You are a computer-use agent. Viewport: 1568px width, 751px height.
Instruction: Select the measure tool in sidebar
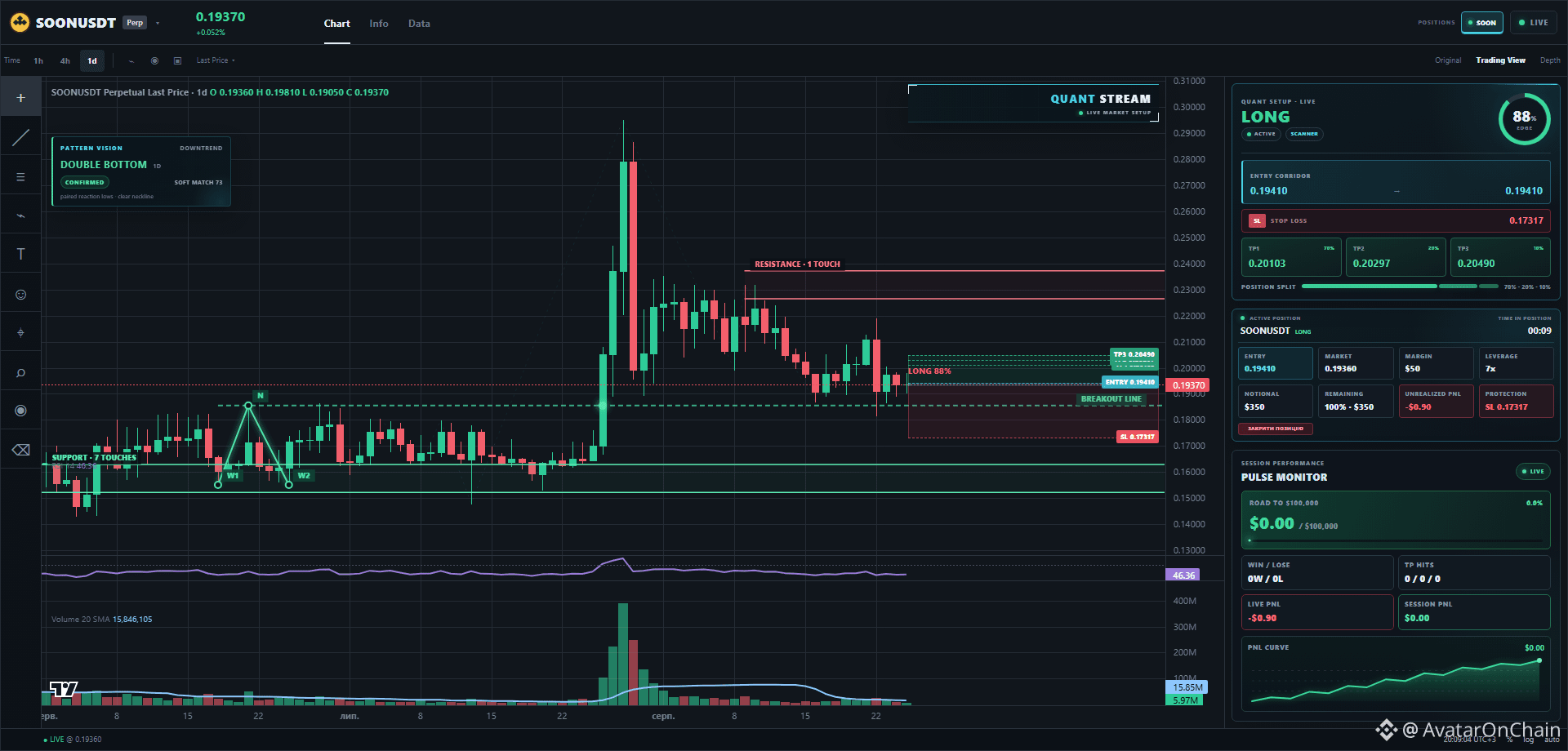coord(21,333)
